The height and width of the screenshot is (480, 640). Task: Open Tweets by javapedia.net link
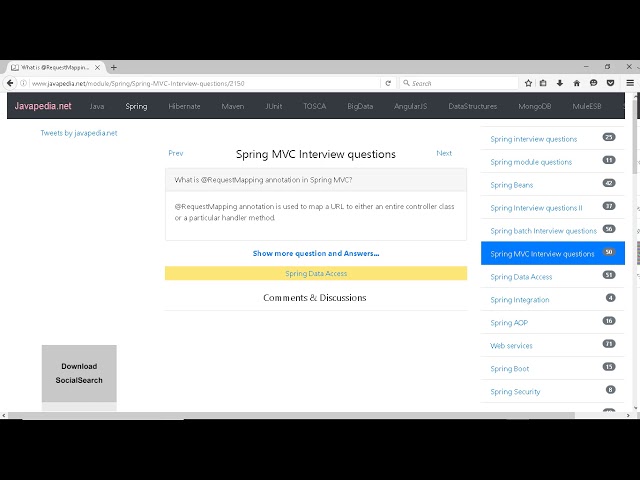coord(79,133)
